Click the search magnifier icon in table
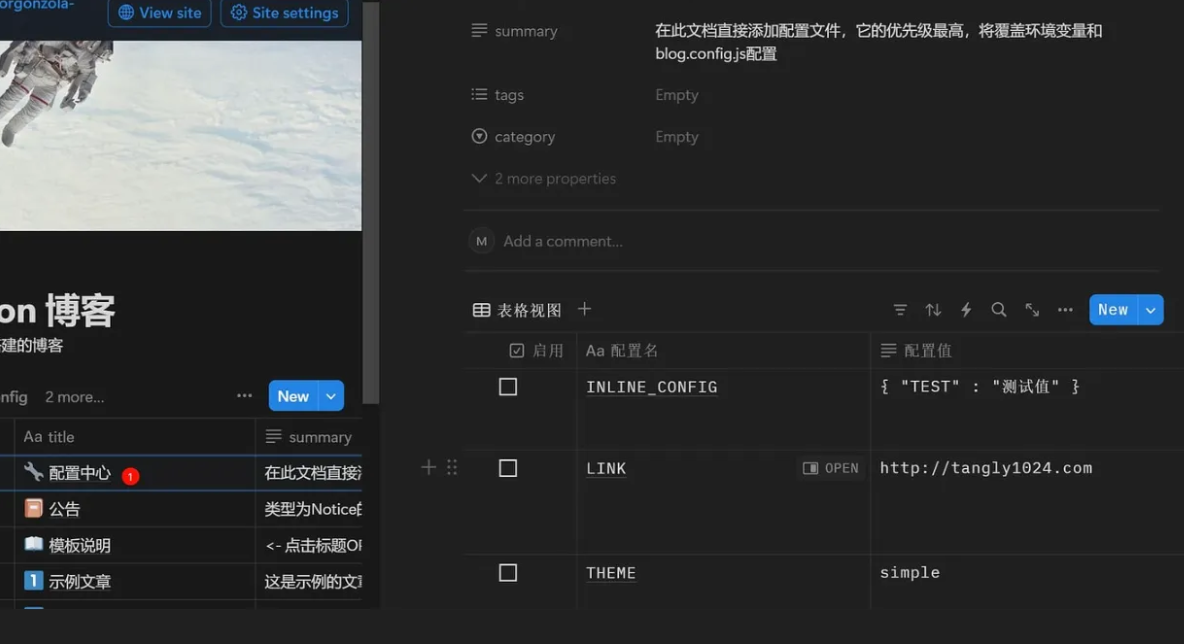The image size is (1184, 644). (999, 310)
